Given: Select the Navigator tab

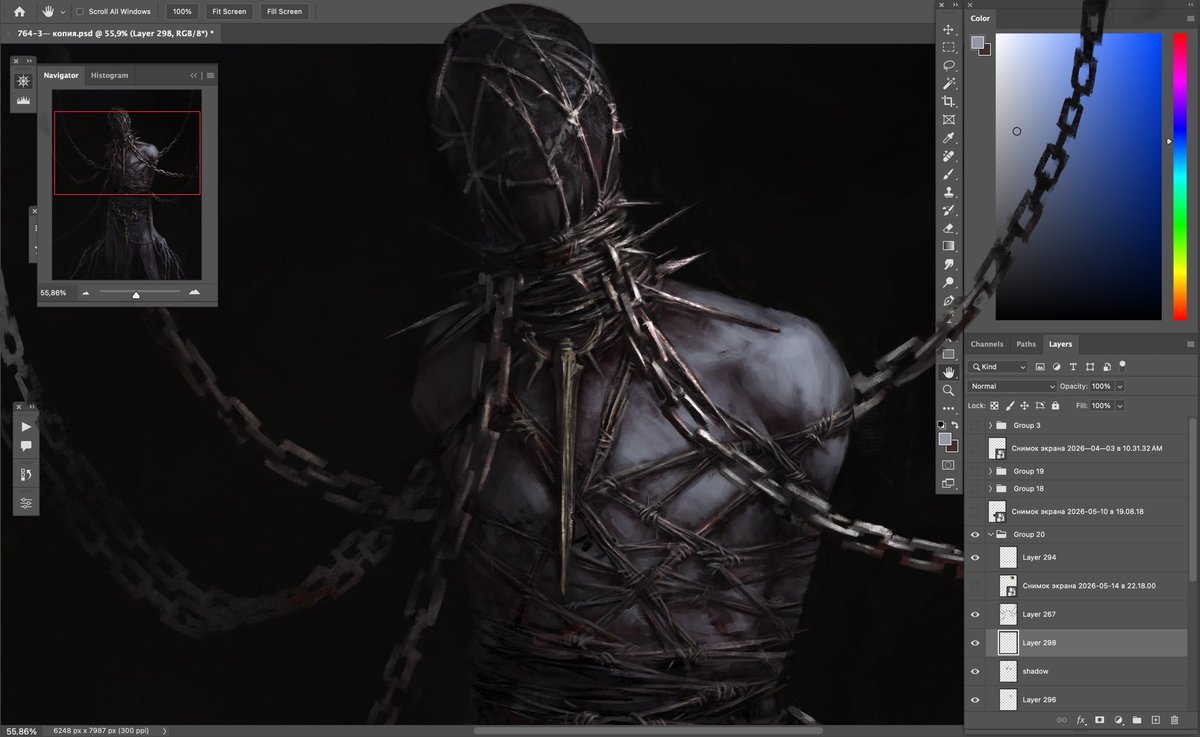Looking at the screenshot, I should [61, 75].
